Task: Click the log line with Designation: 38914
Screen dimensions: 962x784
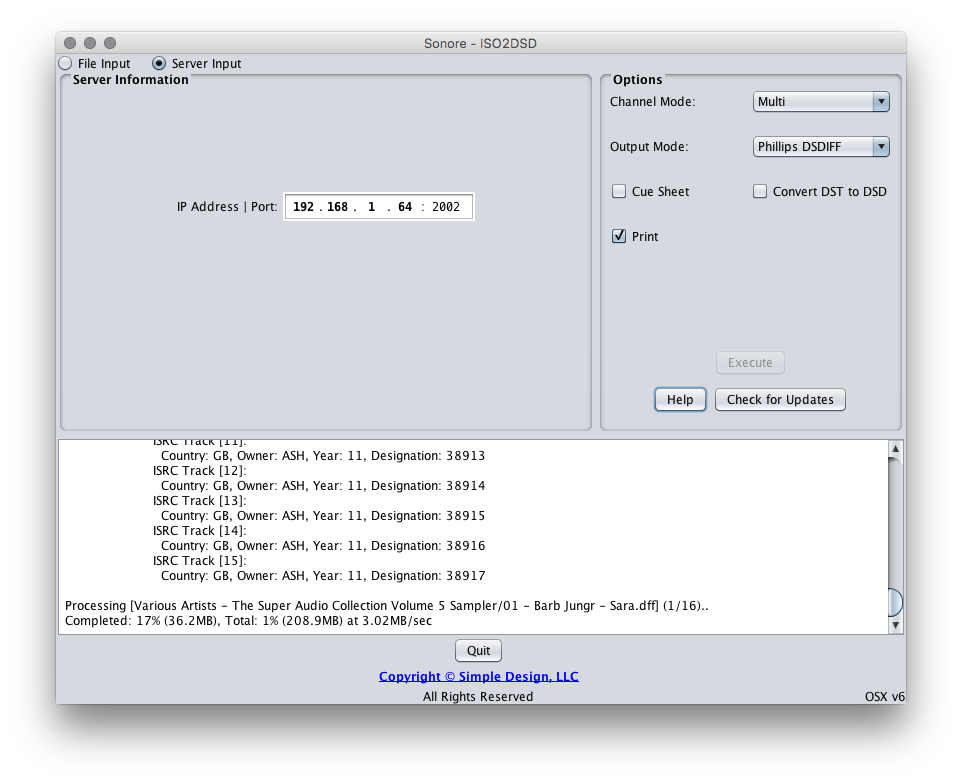Action: coord(323,486)
